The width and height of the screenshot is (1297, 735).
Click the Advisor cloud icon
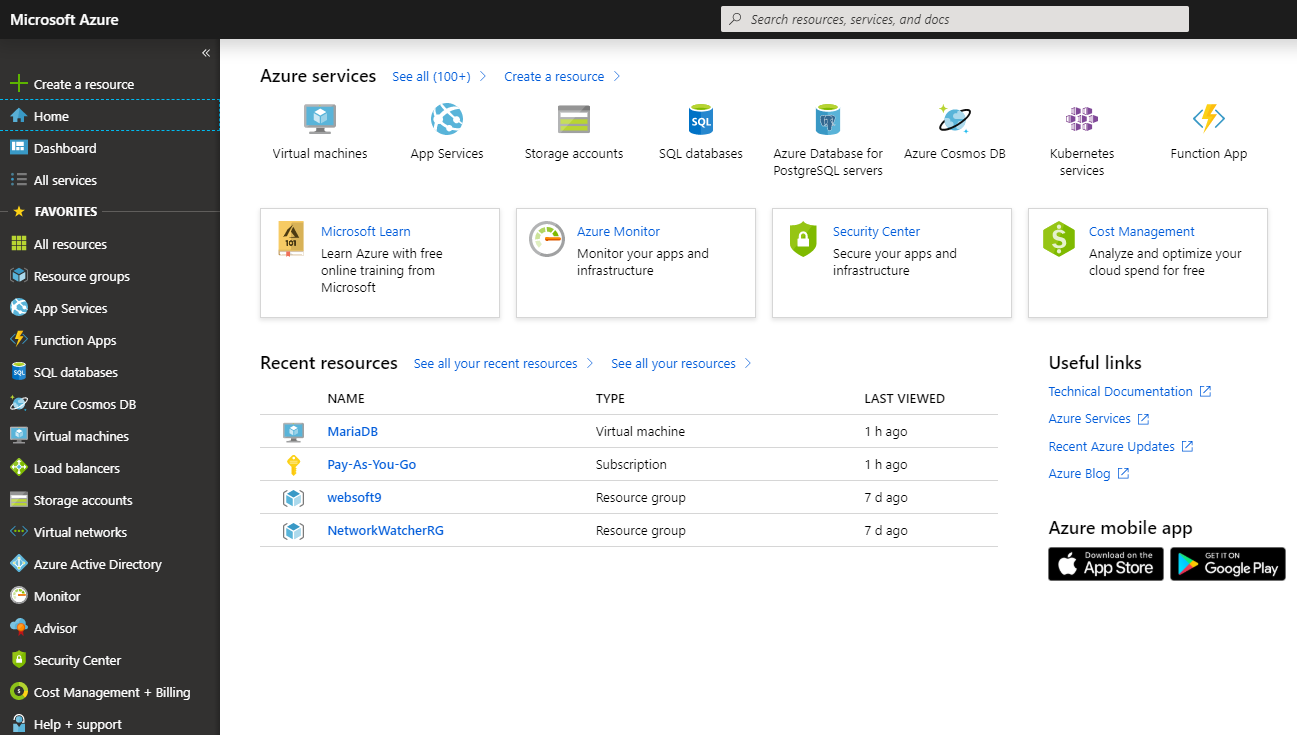click(18, 628)
